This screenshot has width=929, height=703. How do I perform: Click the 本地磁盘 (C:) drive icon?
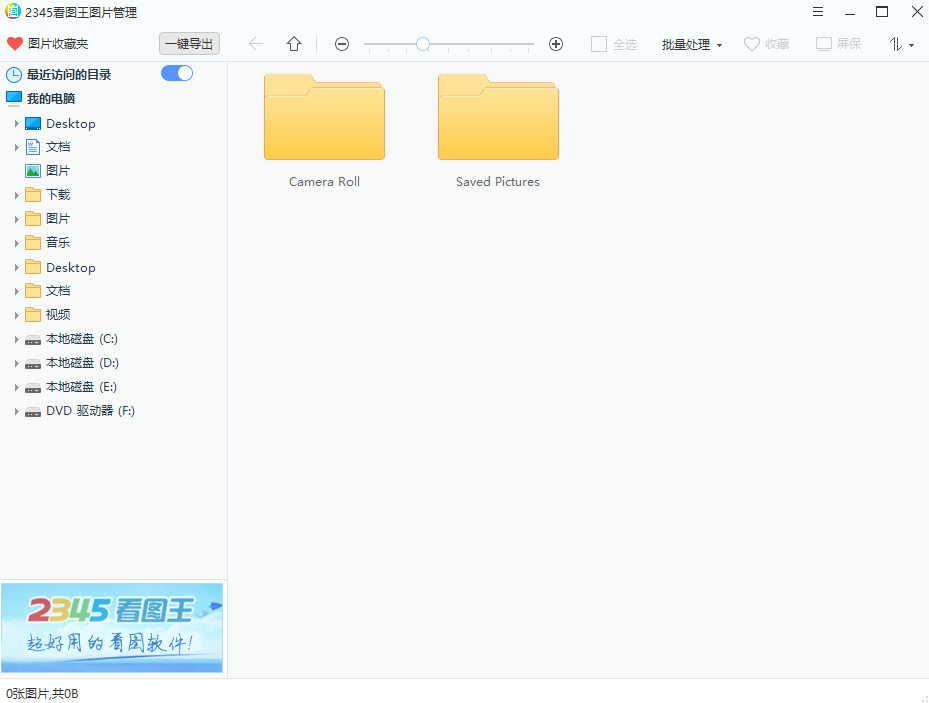(x=33, y=340)
